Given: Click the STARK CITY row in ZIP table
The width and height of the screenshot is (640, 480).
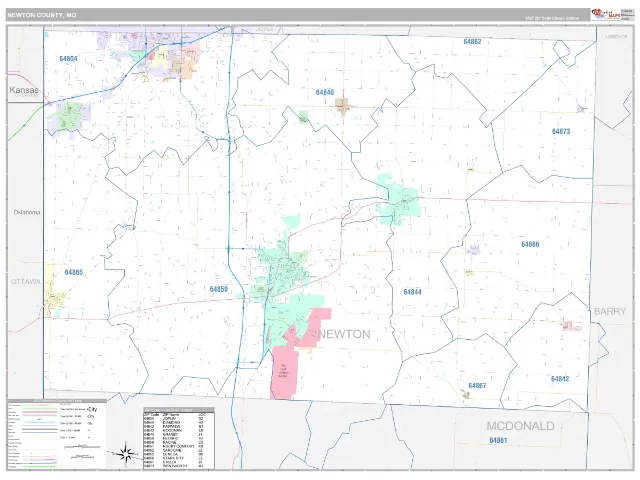Looking at the screenshot, I should (179, 458).
